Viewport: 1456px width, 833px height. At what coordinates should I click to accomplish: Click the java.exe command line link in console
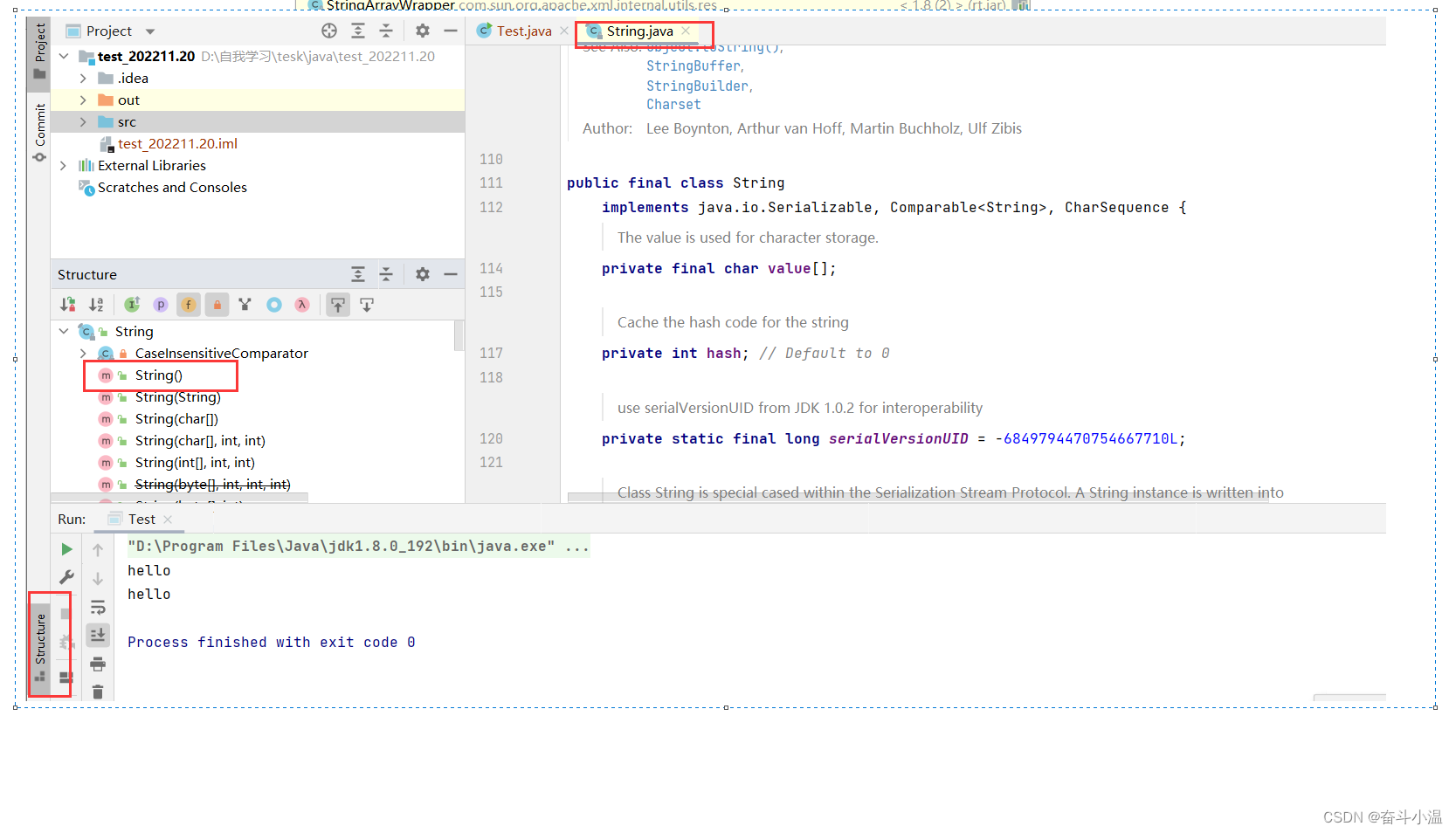tap(358, 547)
